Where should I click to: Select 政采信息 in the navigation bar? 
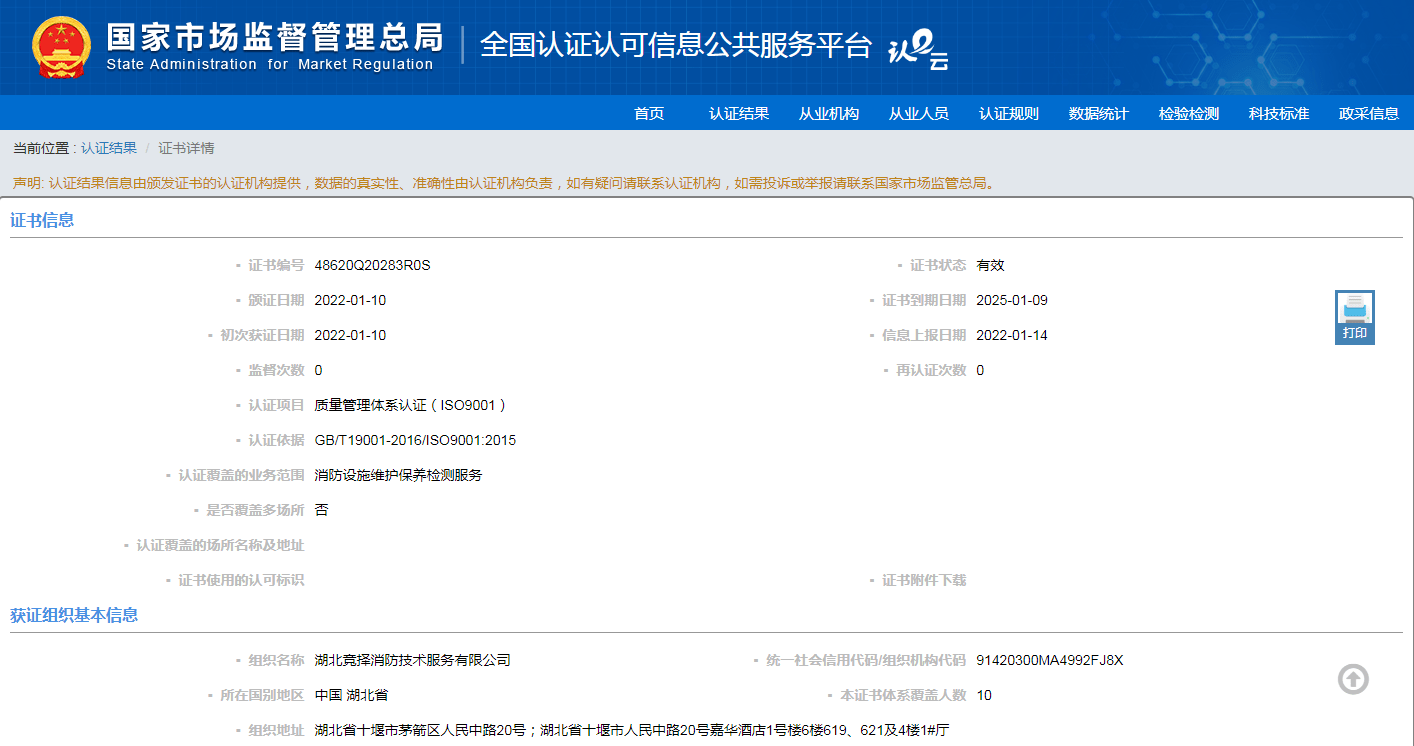coord(1369,114)
